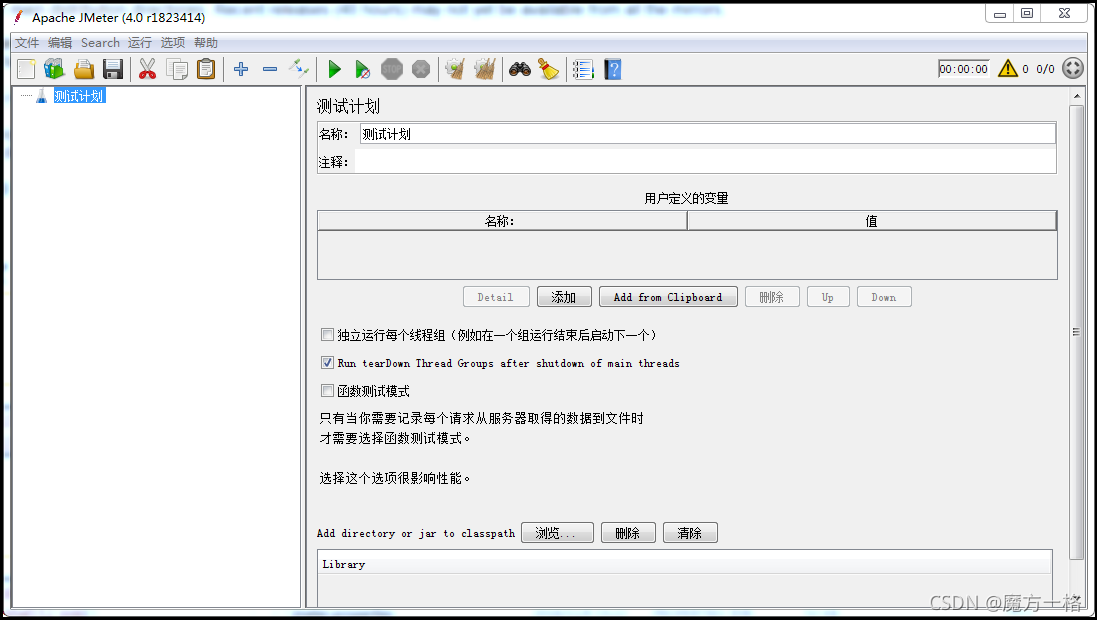Viewport: 1097px width, 621px height.
Task: Click the Down button
Action: (884, 297)
